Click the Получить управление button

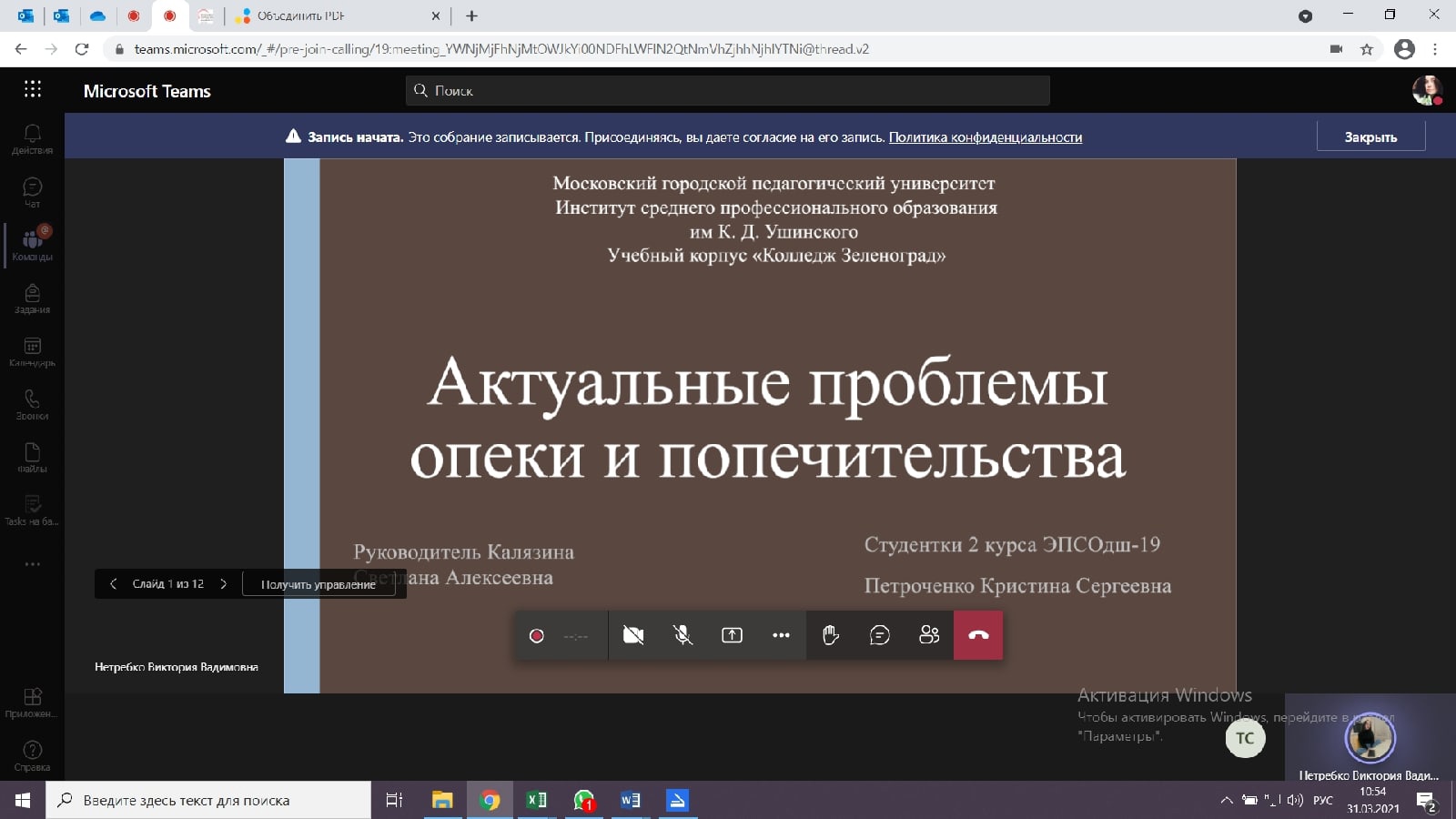[x=318, y=584]
